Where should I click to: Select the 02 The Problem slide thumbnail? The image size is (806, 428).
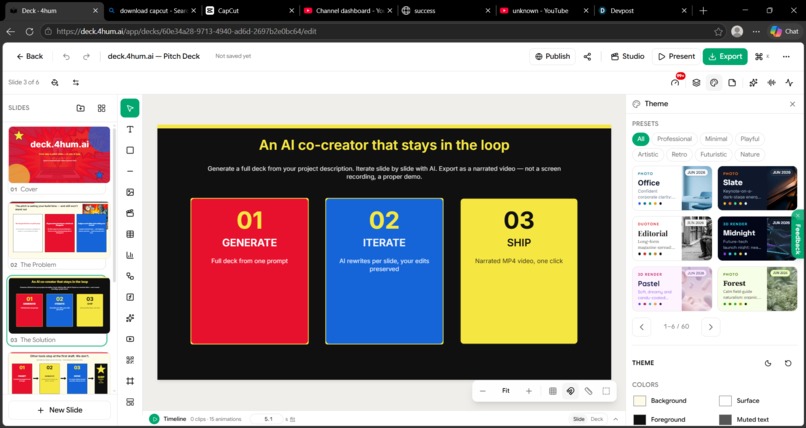[x=59, y=230]
